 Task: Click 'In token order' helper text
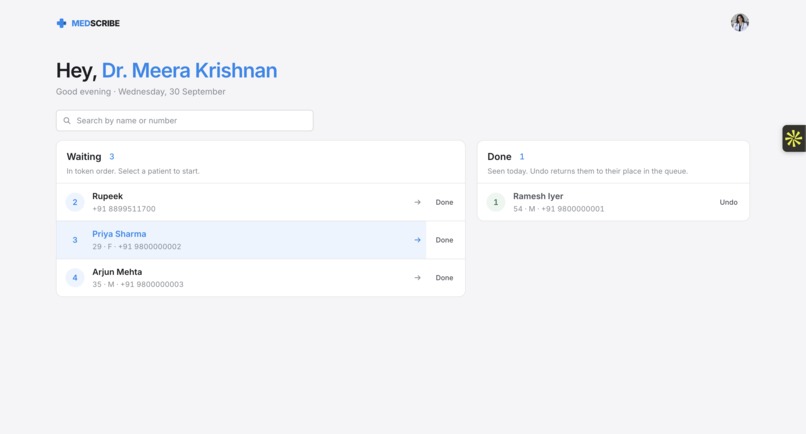133,171
